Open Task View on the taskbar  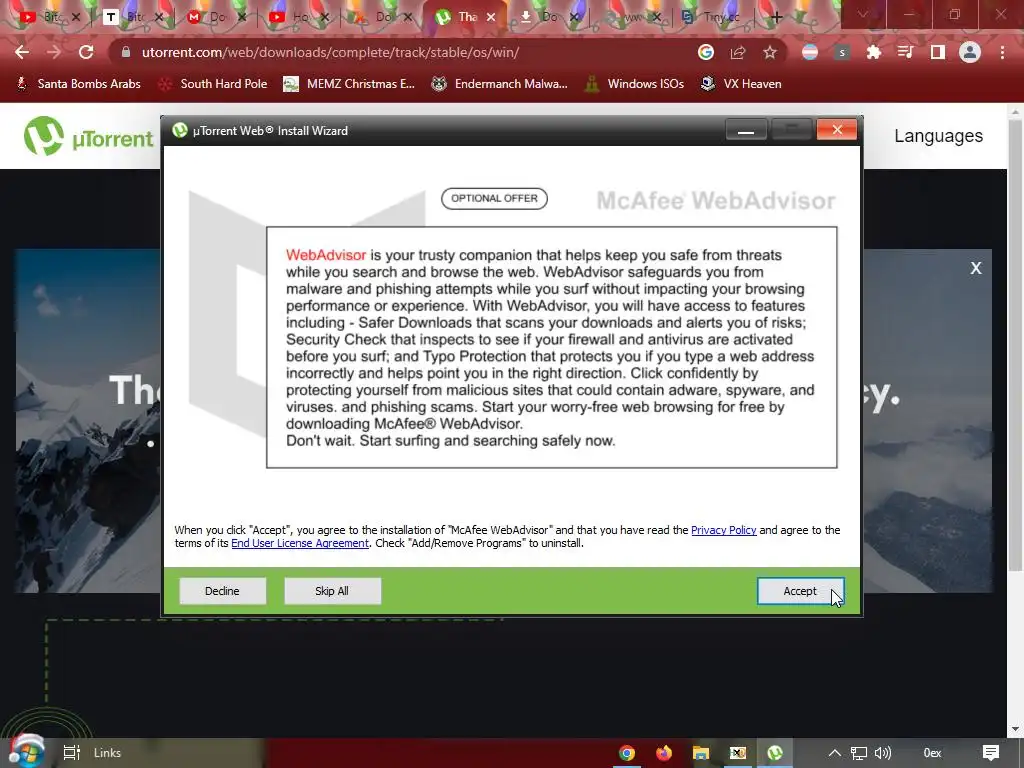[71, 753]
